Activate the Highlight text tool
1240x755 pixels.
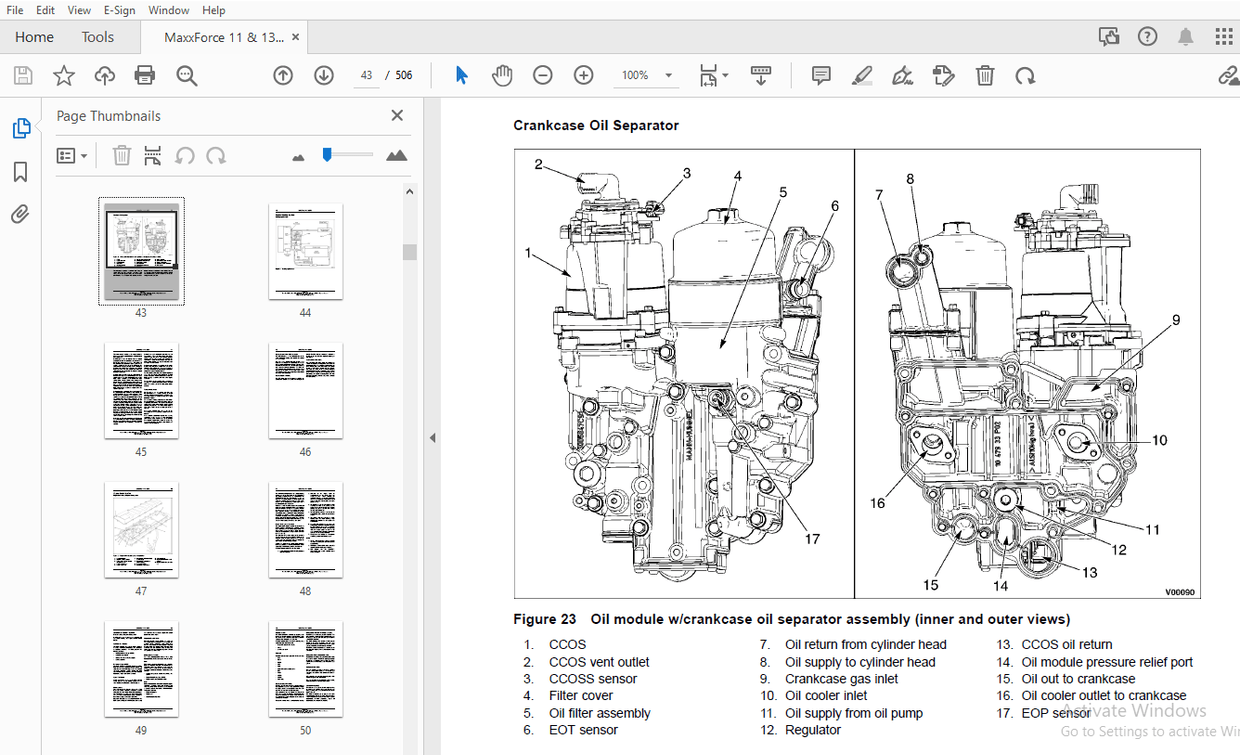tap(861, 75)
